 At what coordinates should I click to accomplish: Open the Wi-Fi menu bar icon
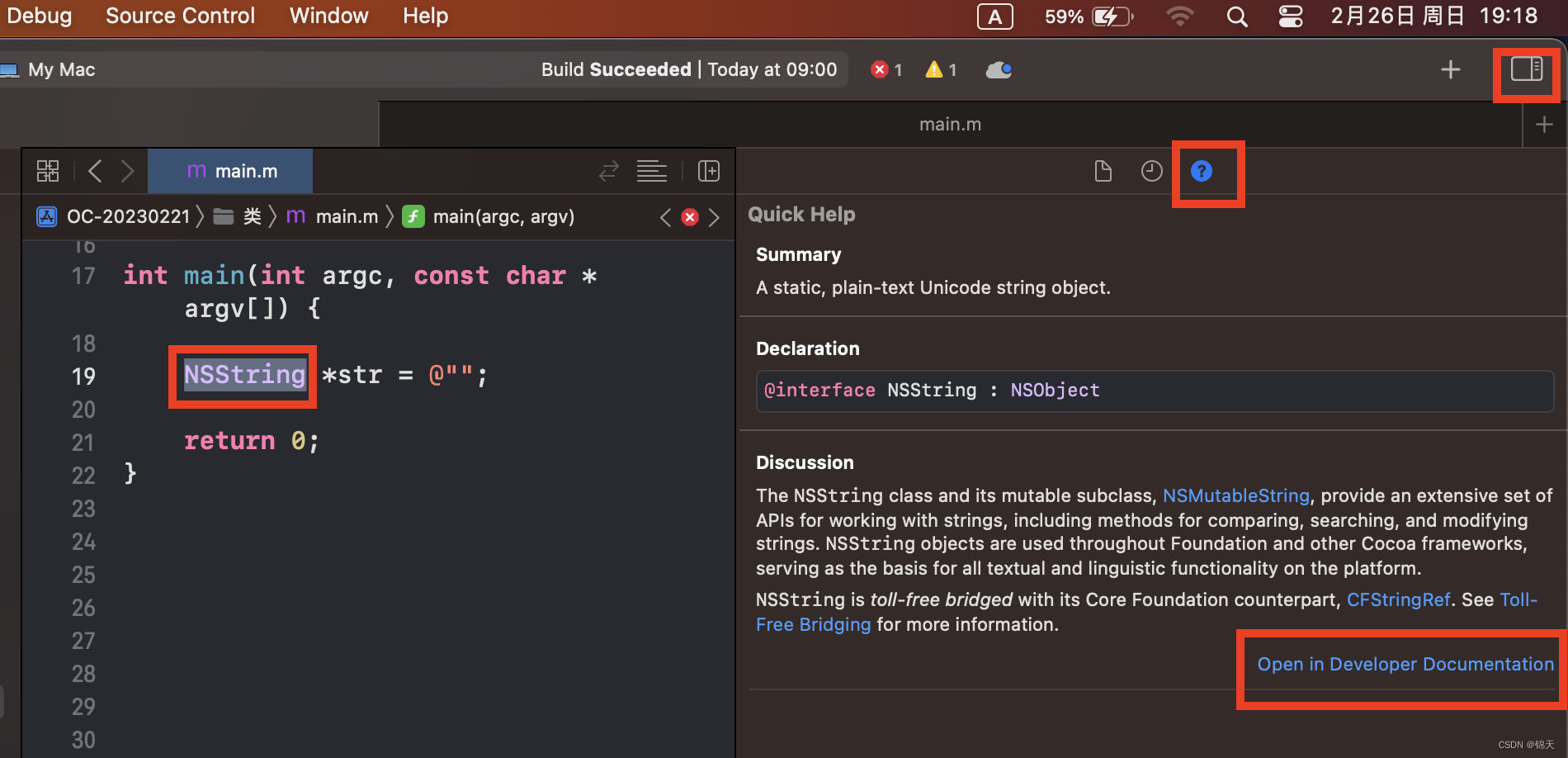[x=1180, y=17]
